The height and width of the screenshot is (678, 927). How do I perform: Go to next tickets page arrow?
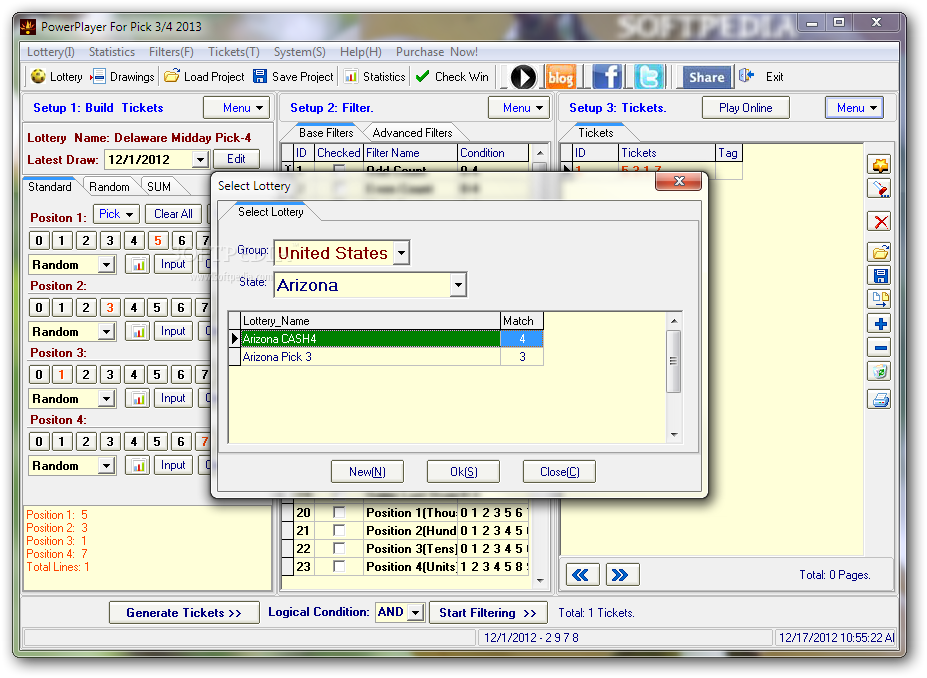(x=622, y=575)
